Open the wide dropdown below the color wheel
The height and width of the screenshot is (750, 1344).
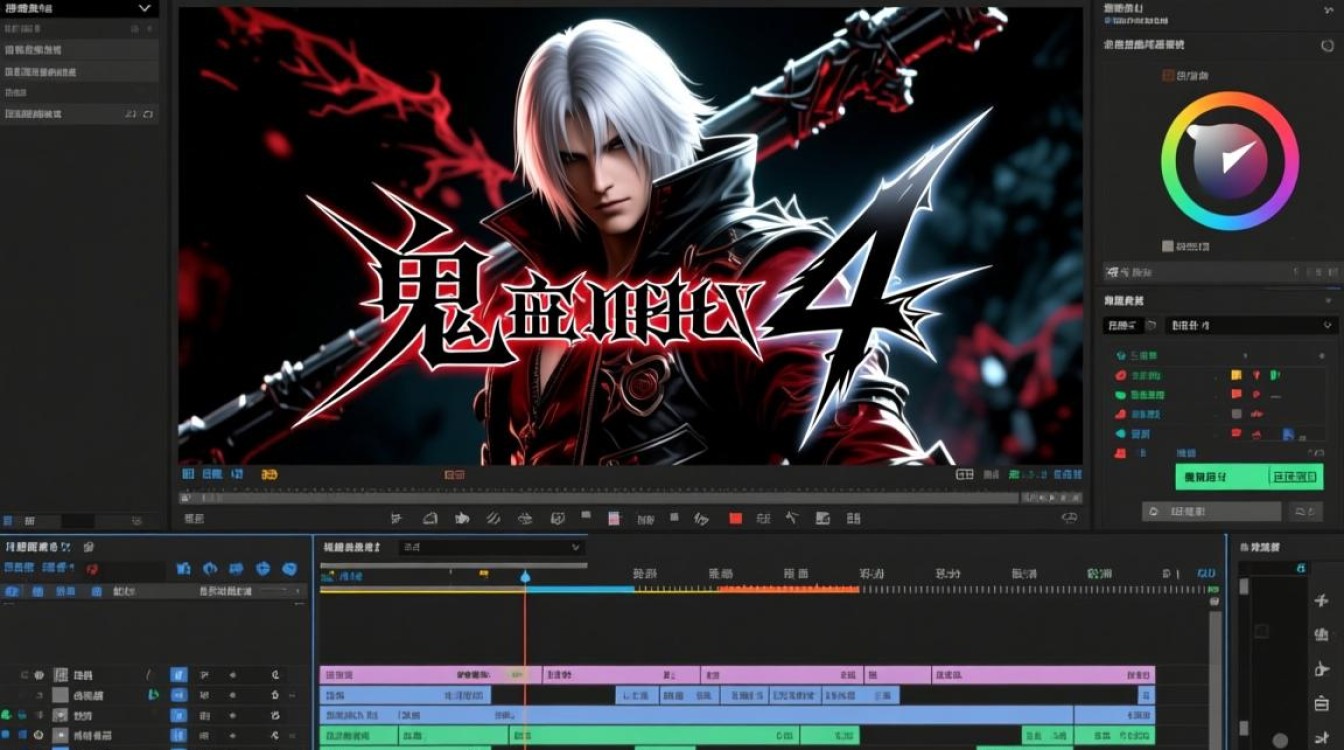coord(1250,325)
